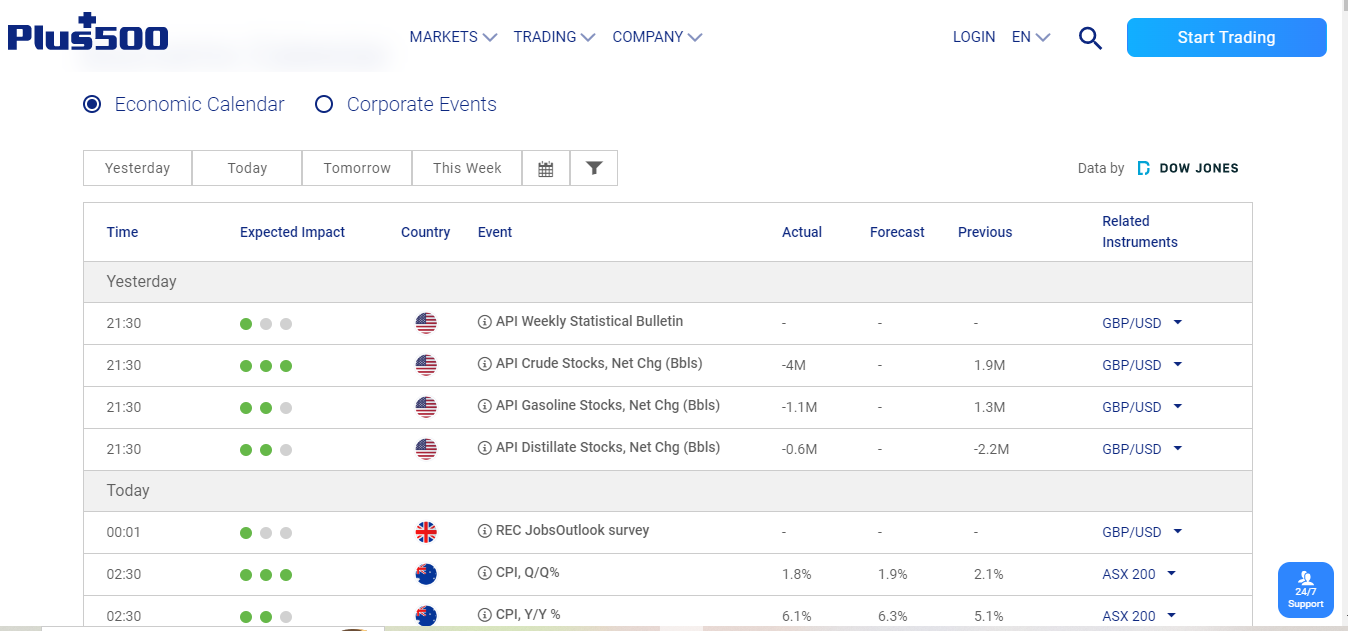The image size is (1348, 631).
Task: Click info icon for API Weekly Statistical Bulletin
Action: 485,322
